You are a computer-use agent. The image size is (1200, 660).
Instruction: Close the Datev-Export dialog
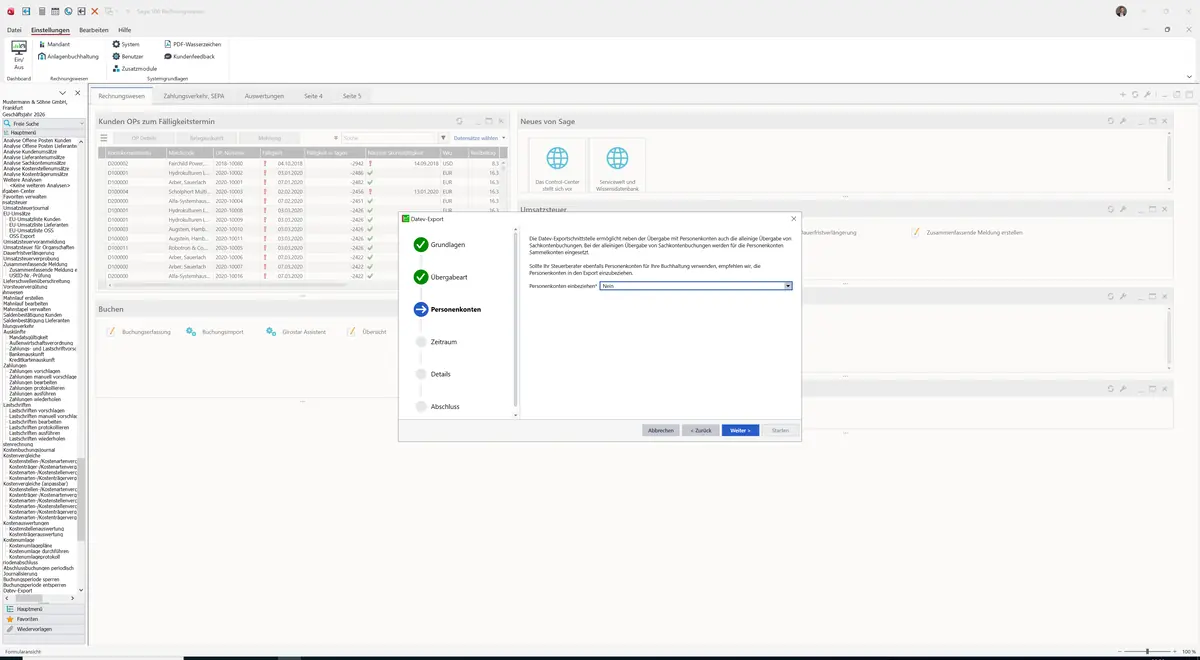(x=793, y=219)
